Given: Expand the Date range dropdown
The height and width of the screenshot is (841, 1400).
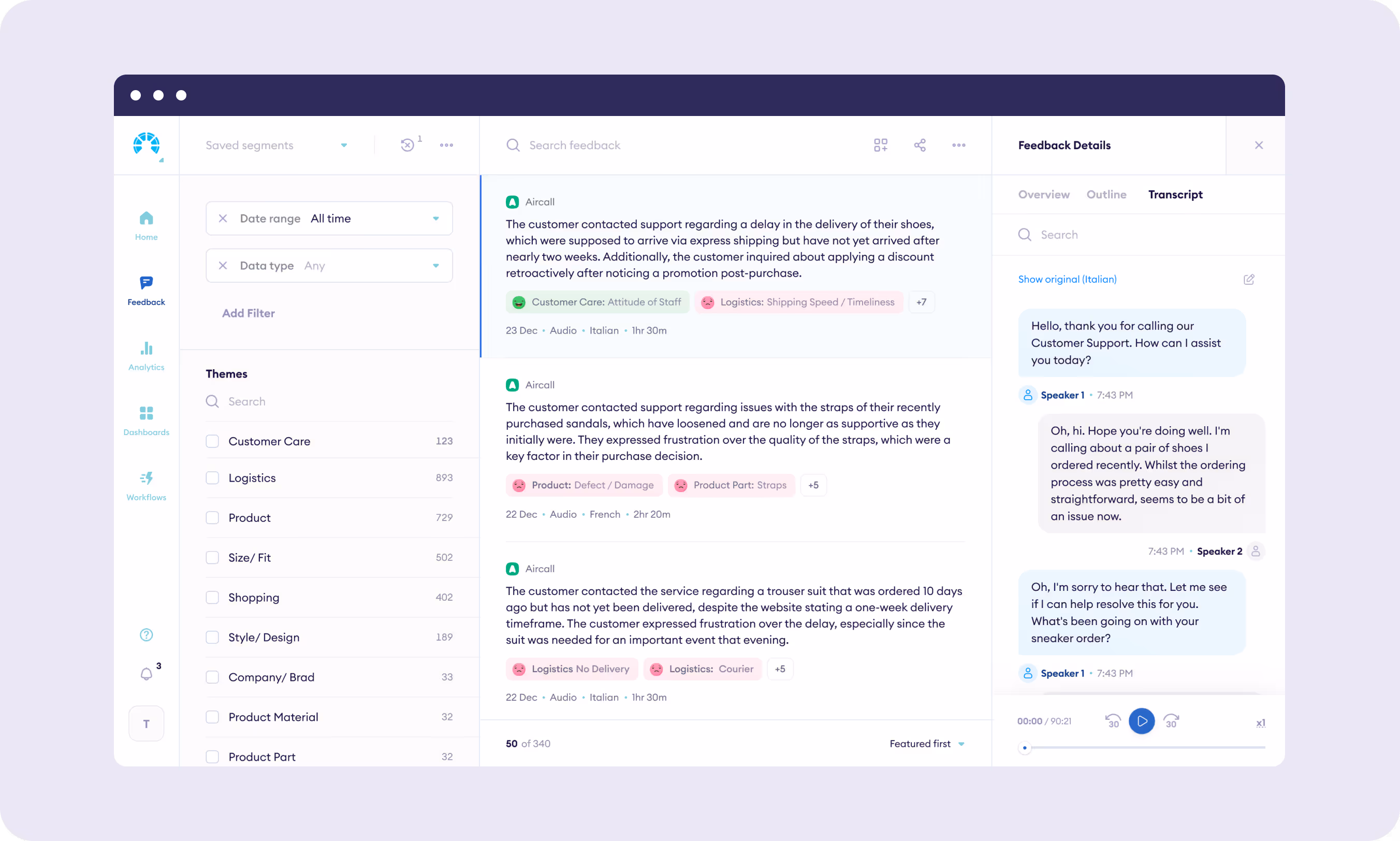Looking at the screenshot, I should tap(436, 218).
